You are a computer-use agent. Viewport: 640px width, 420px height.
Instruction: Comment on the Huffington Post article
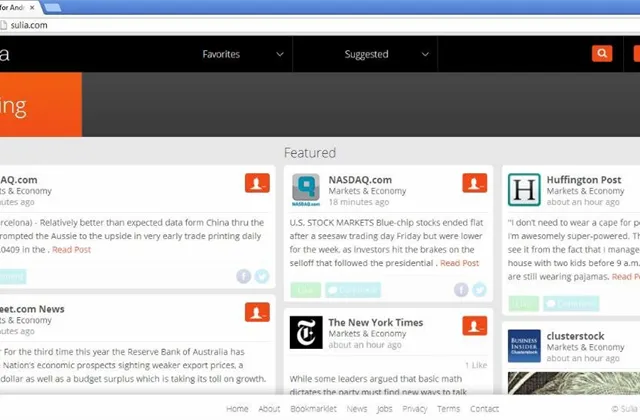571,304
